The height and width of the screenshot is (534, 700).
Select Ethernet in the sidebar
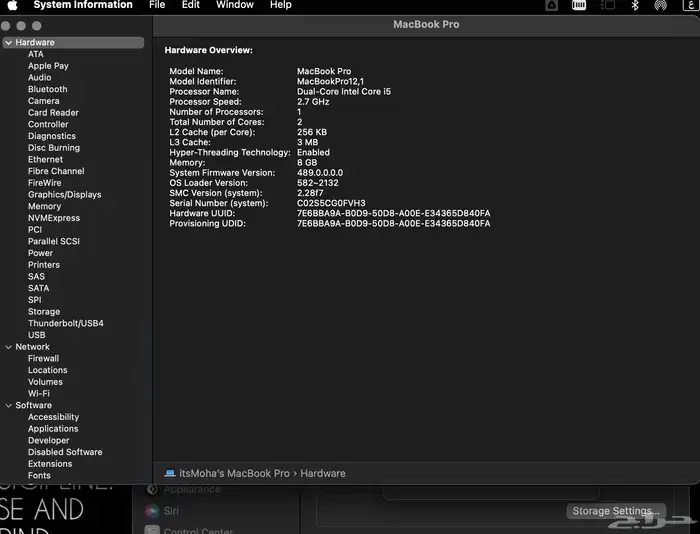pos(46,159)
